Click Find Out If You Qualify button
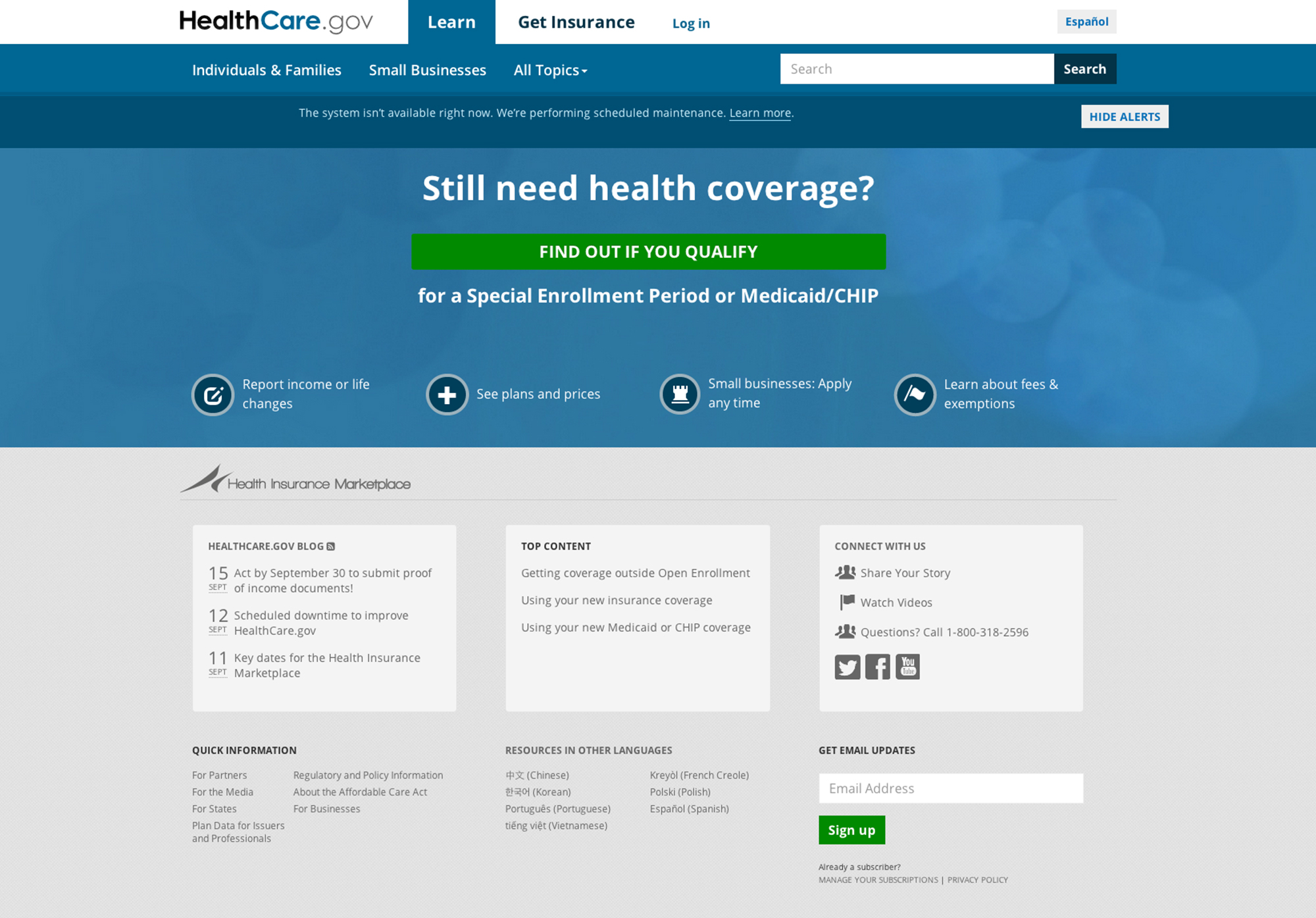 (649, 251)
